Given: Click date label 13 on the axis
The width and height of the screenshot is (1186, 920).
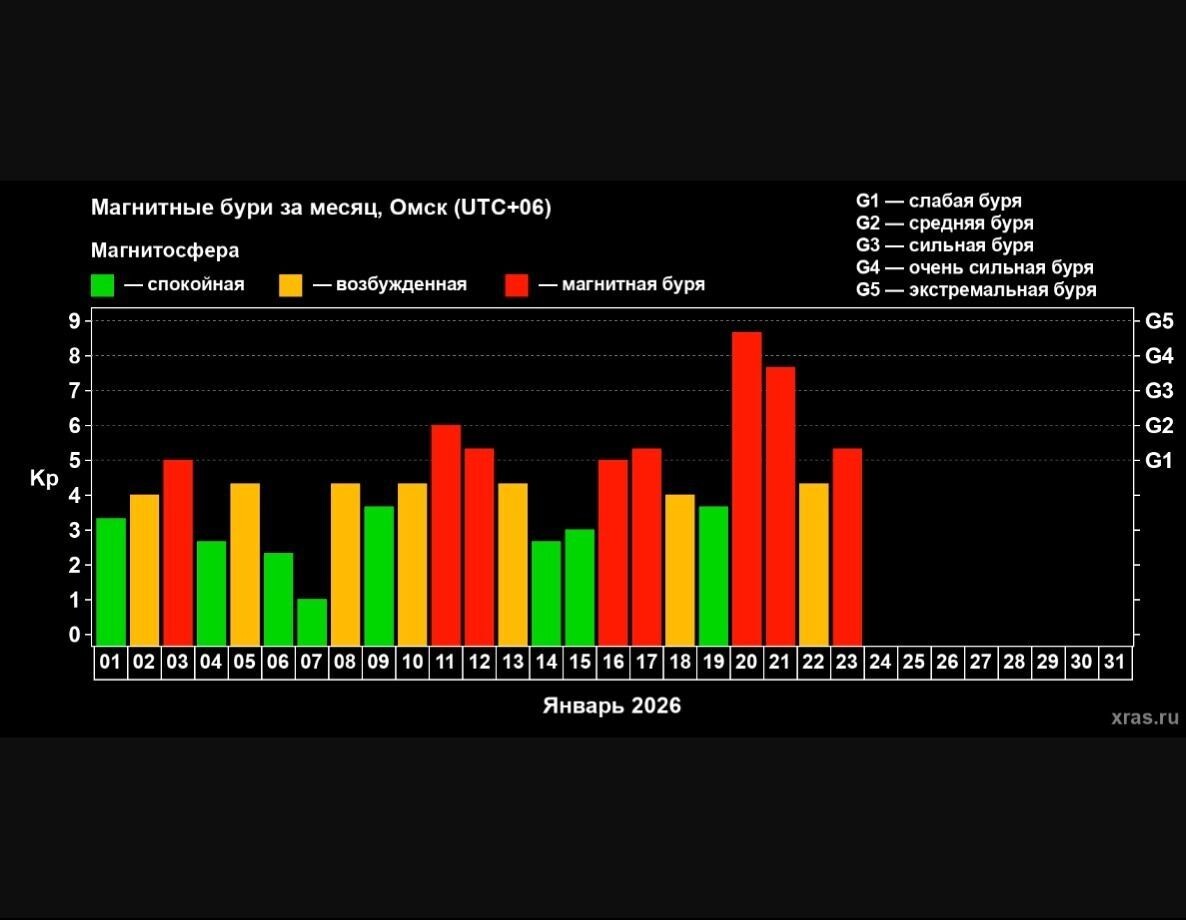Looking at the screenshot, I should 513,662.
